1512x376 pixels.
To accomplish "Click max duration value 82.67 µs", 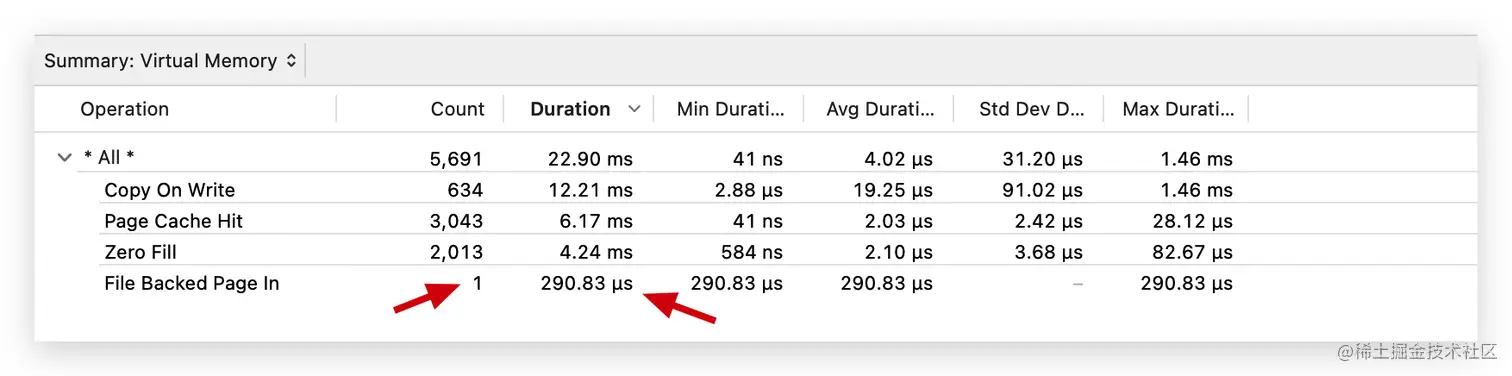I will pyautogui.click(x=1193, y=252).
